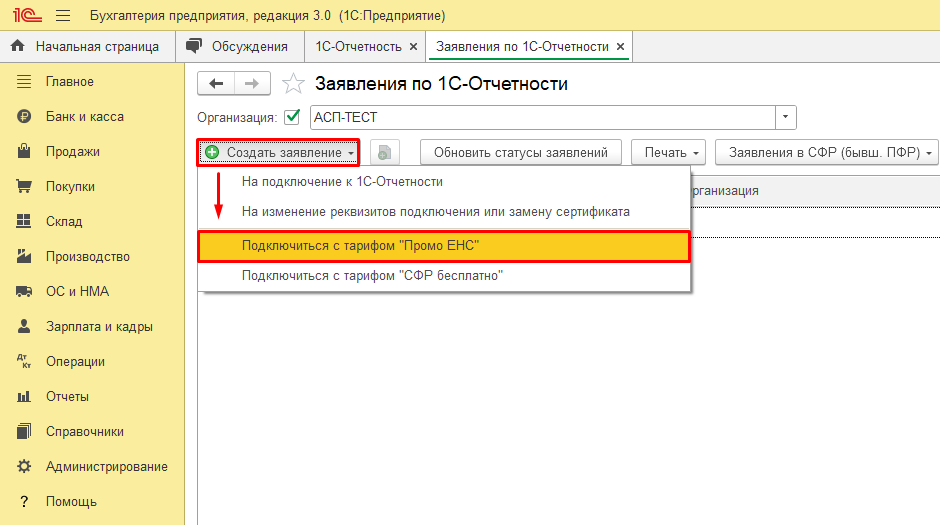Choose Подключиться с тарифом "СФР бесплатно"
Viewport: 940px width, 525px height.
tap(444, 276)
